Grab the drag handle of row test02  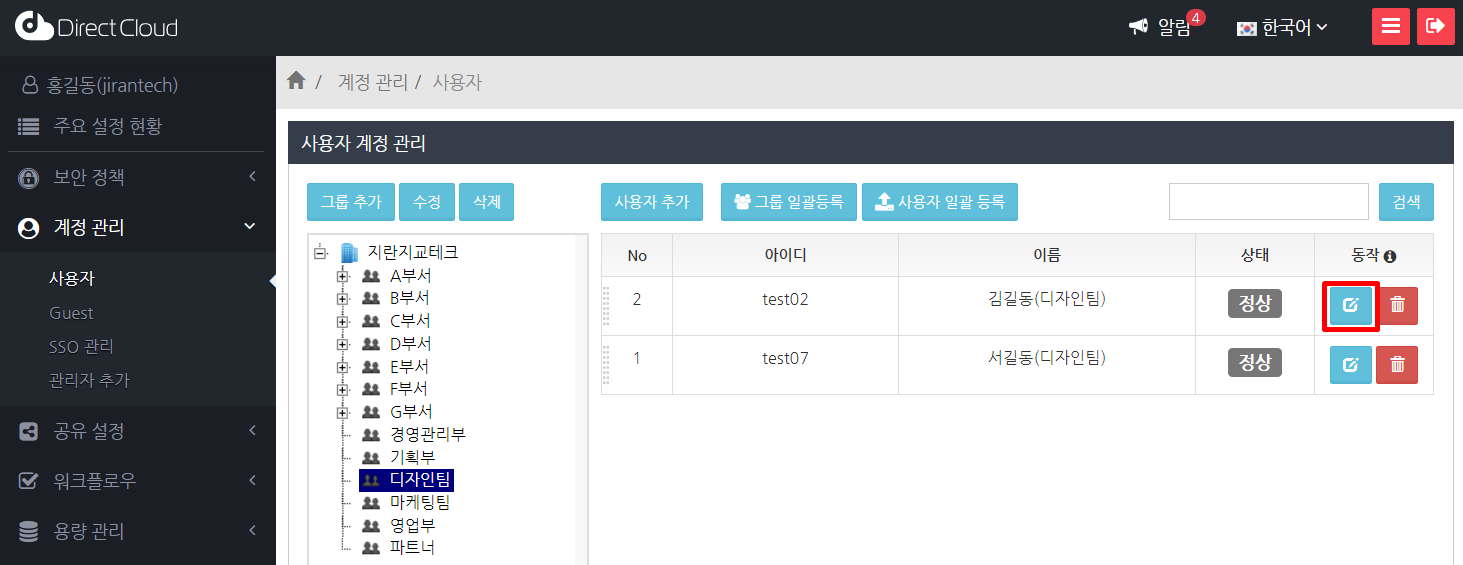coord(605,306)
